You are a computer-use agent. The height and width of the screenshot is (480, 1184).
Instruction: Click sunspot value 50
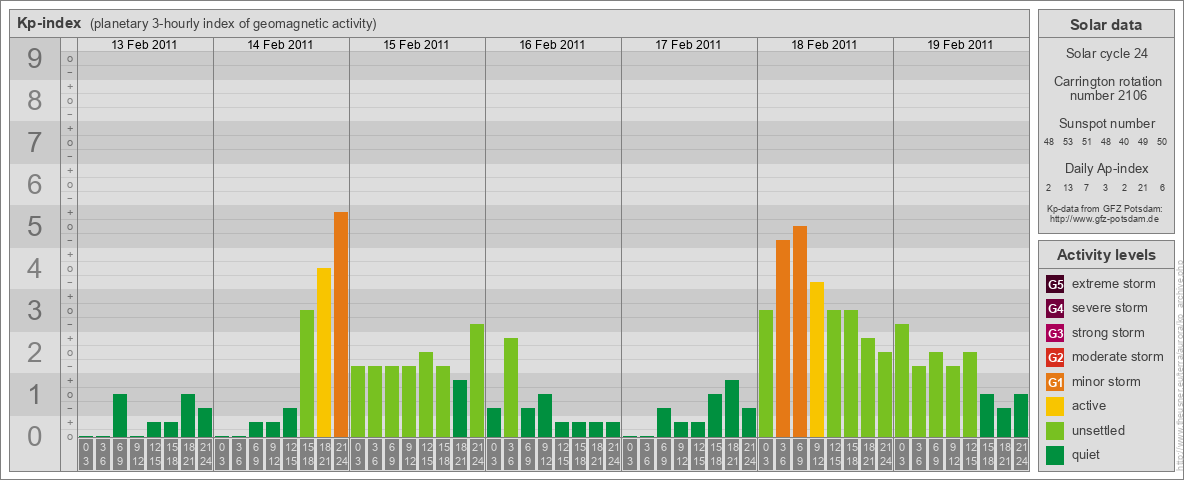tap(1162, 142)
